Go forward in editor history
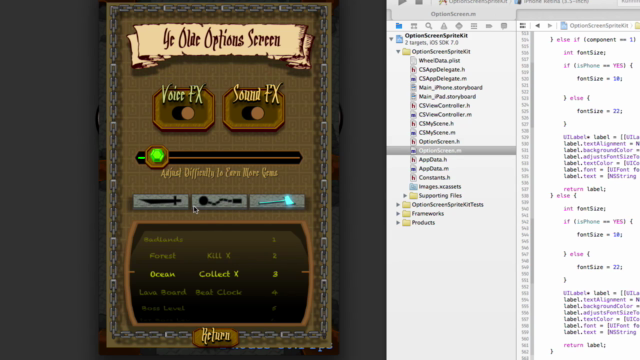This screenshot has height=360, width=640. (550, 25)
